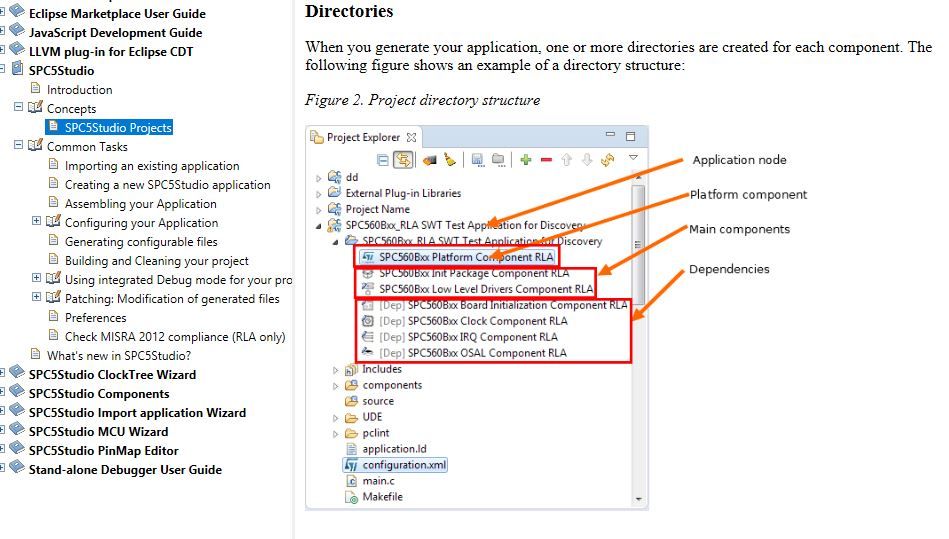The height and width of the screenshot is (539, 949).
Task: Select SPC560Bxx Init Package Component RLA
Action: point(474,273)
